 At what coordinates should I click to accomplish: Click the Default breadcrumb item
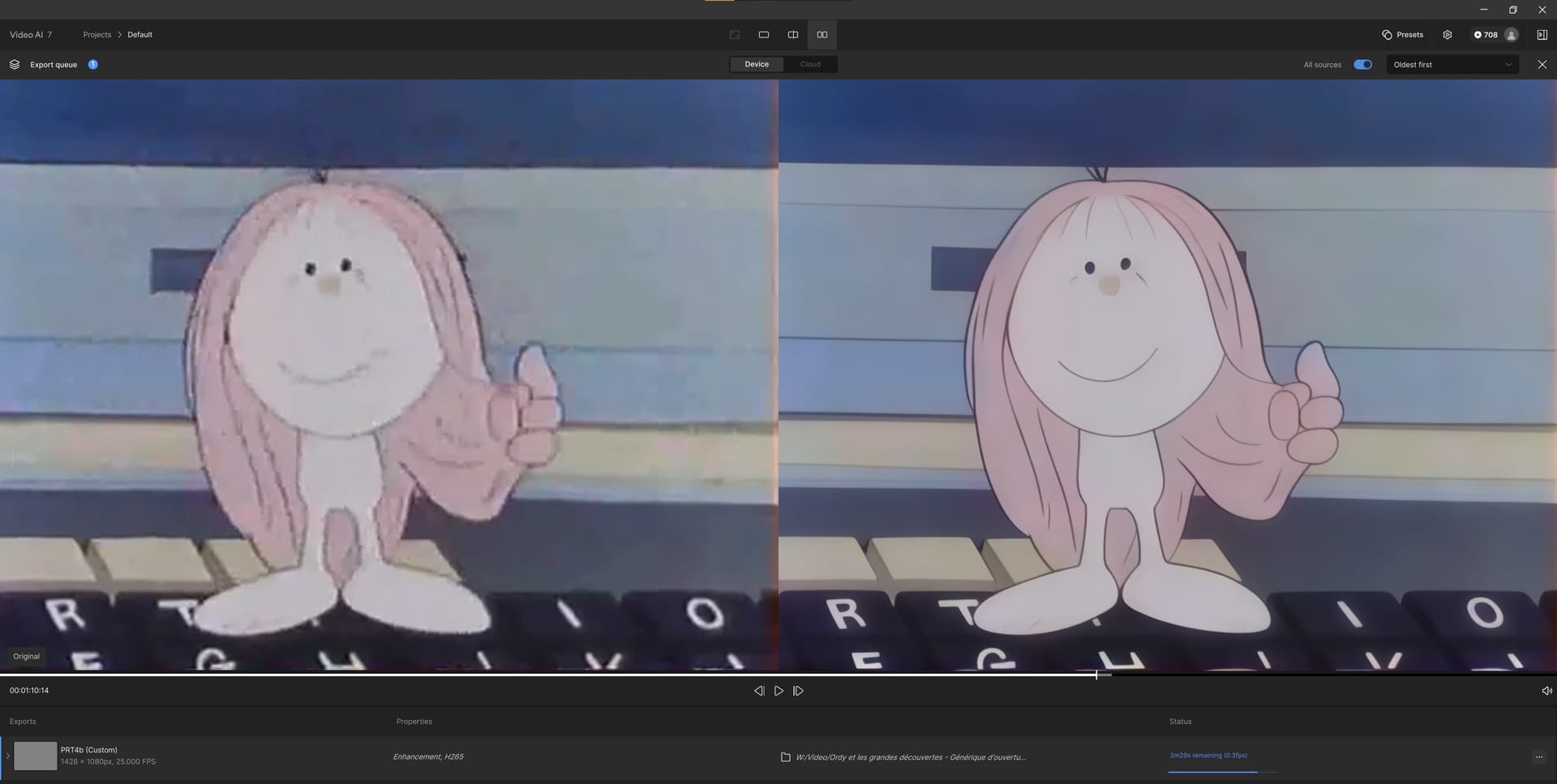coord(139,35)
